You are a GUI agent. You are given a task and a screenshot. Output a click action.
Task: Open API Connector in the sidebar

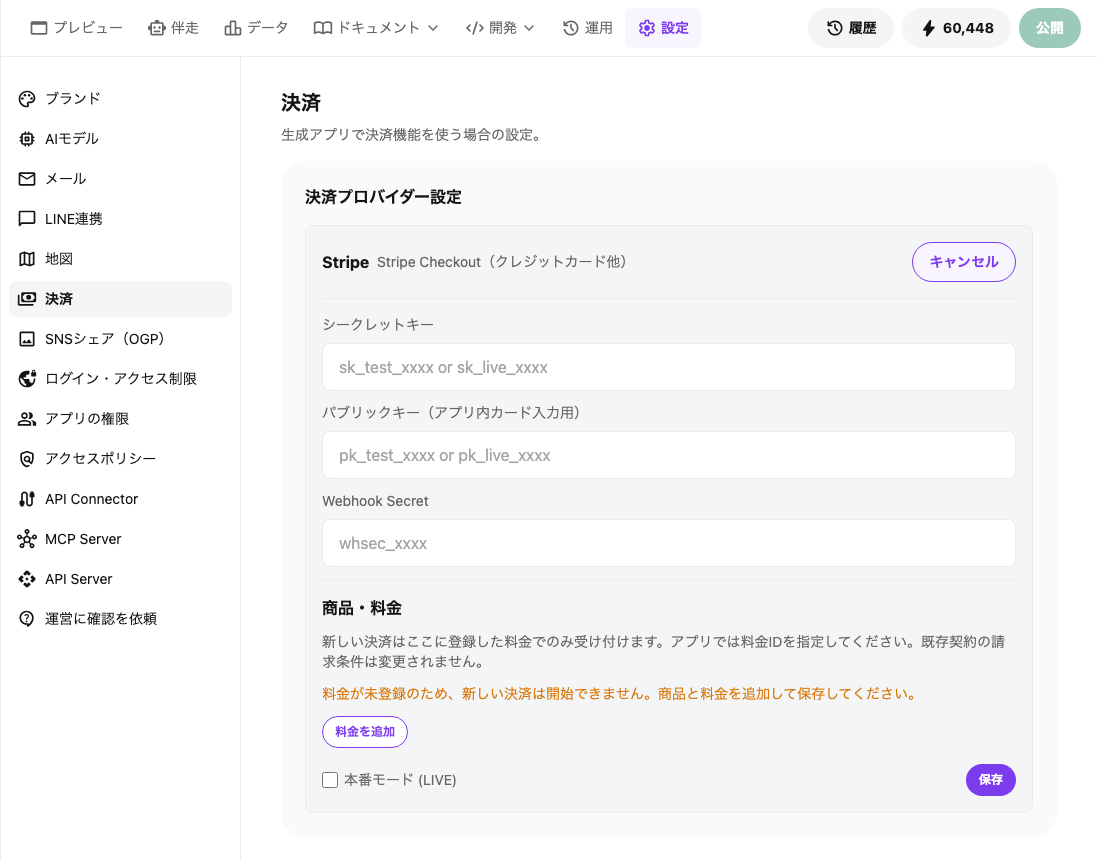pos(120,499)
